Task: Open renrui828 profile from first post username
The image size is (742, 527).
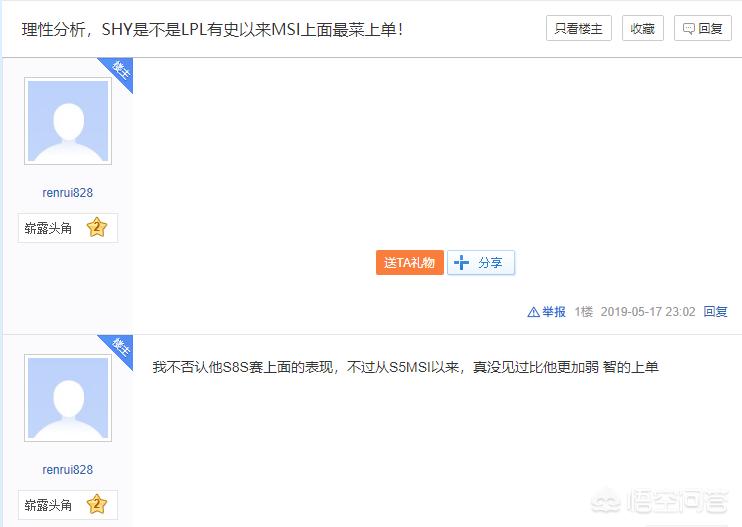Action: pyautogui.click(x=68, y=193)
